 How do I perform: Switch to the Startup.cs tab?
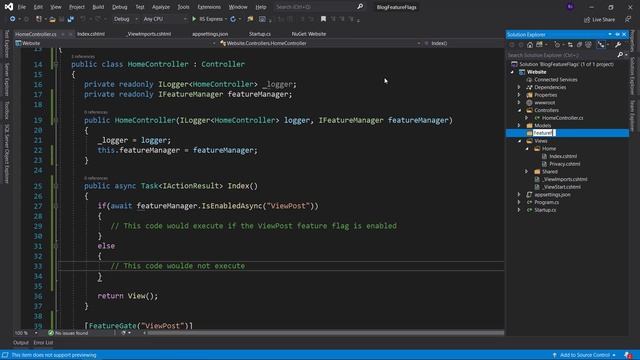tap(260, 34)
